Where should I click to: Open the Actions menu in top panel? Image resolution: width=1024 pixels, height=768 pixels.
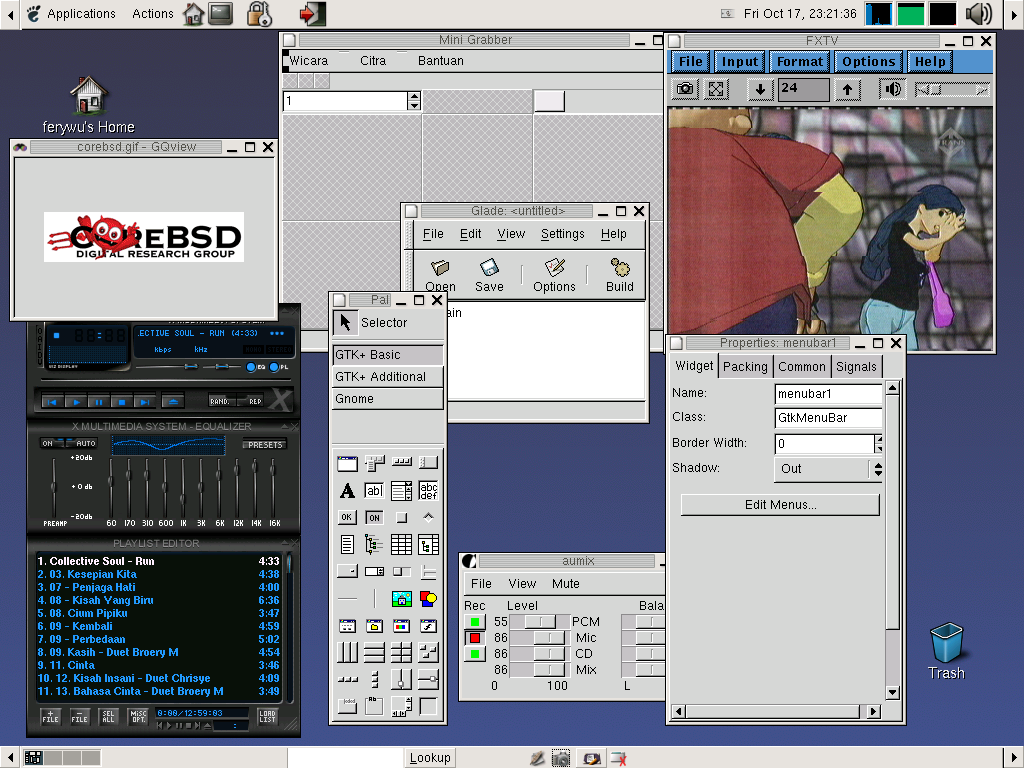(x=153, y=14)
